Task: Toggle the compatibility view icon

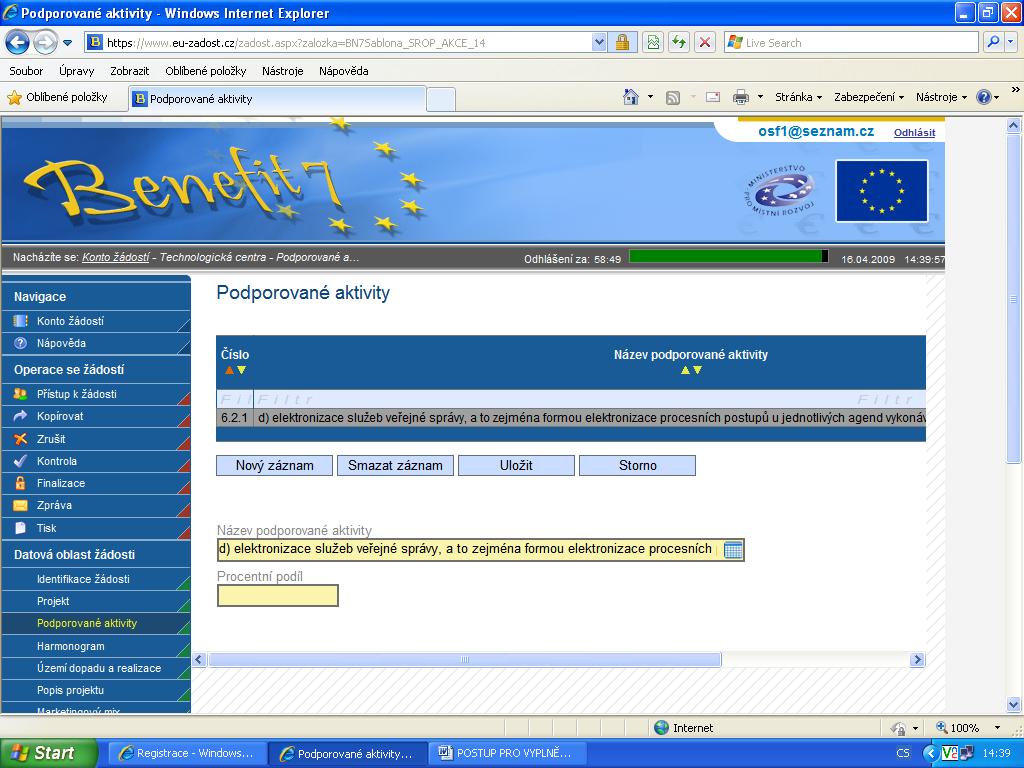Action: (x=653, y=43)
